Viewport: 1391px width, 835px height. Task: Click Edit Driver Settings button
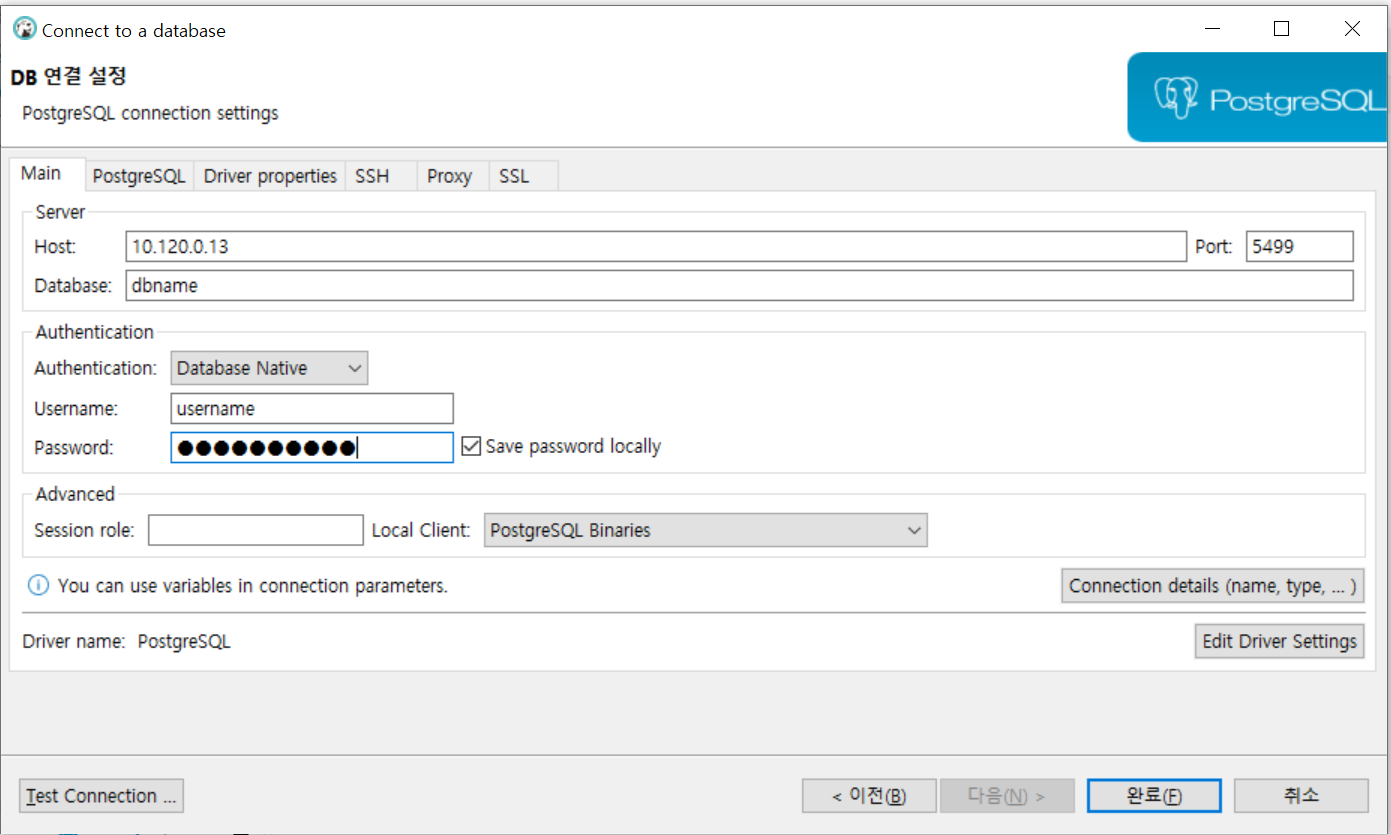[1279, 641]
